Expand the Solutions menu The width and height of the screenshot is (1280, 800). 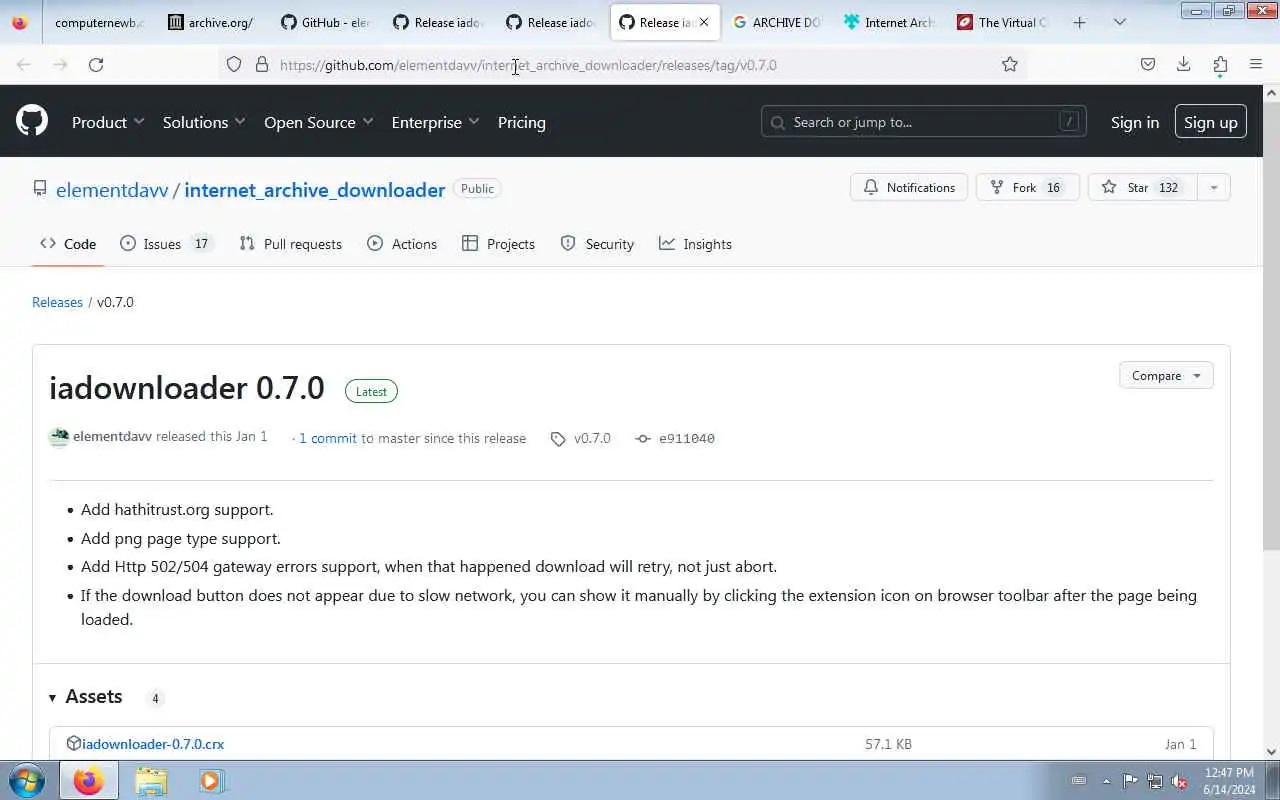(204, 122)
